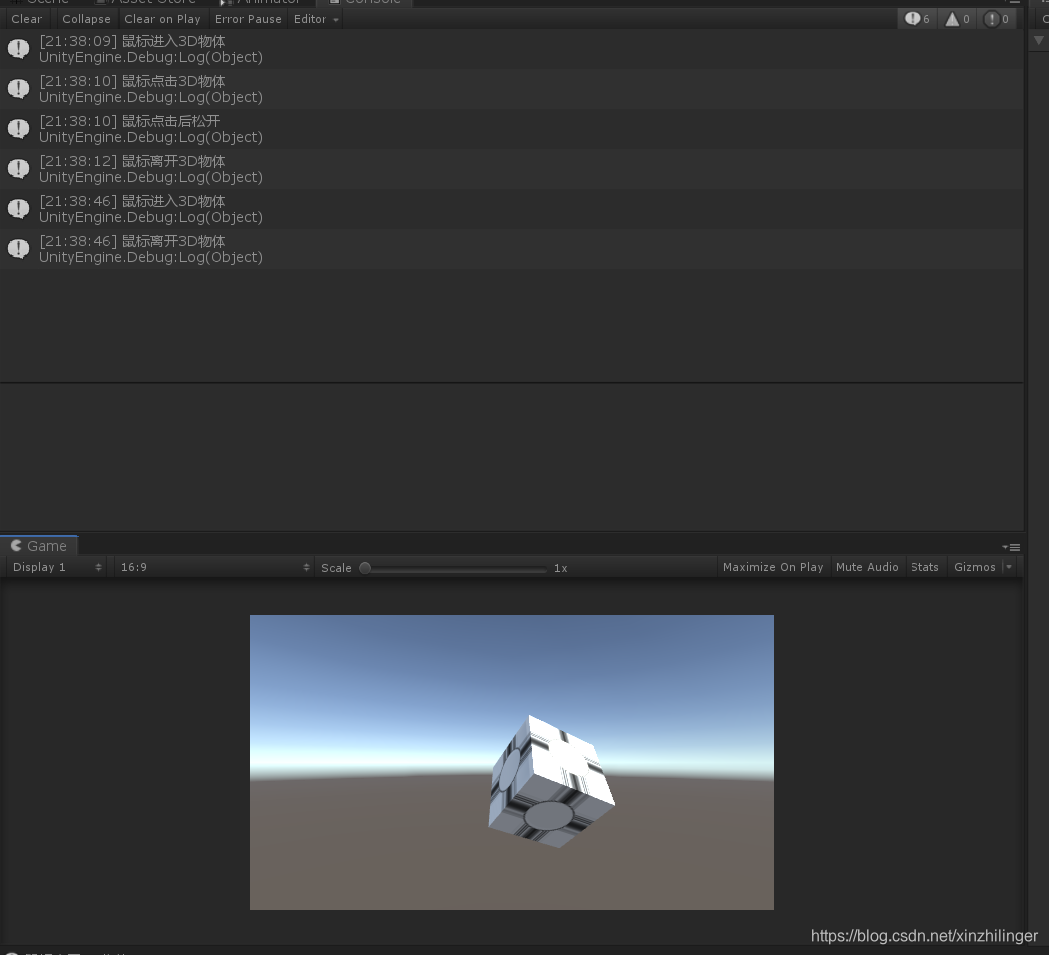The height and width of the screenshot is (955, 1049).
Task: Toggle Mute Audio in the Game view
Action: pyautogui.click(x=867, y=567)
